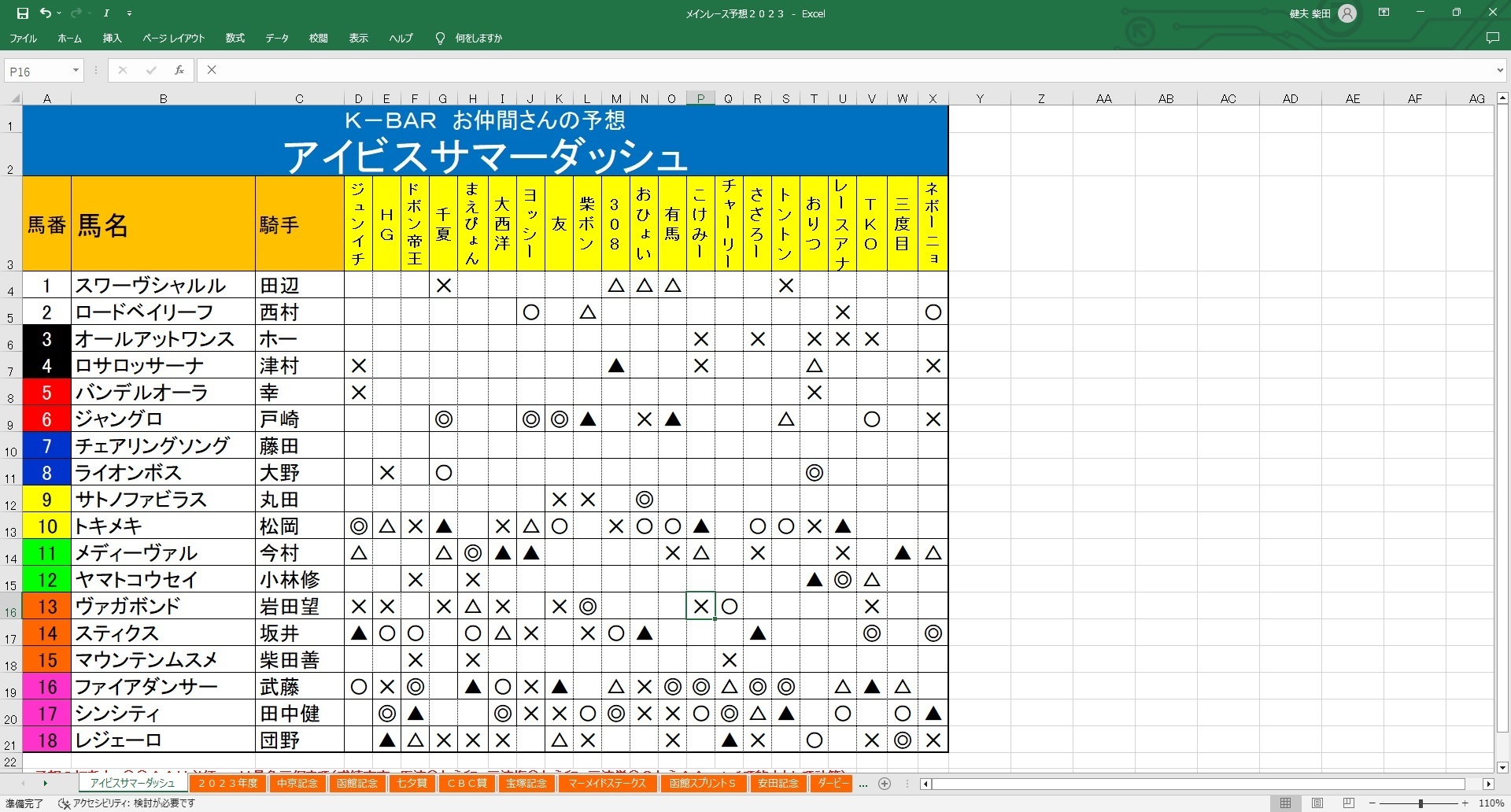Select the 函館記念 sheet tab

click(x=357, y=784)
